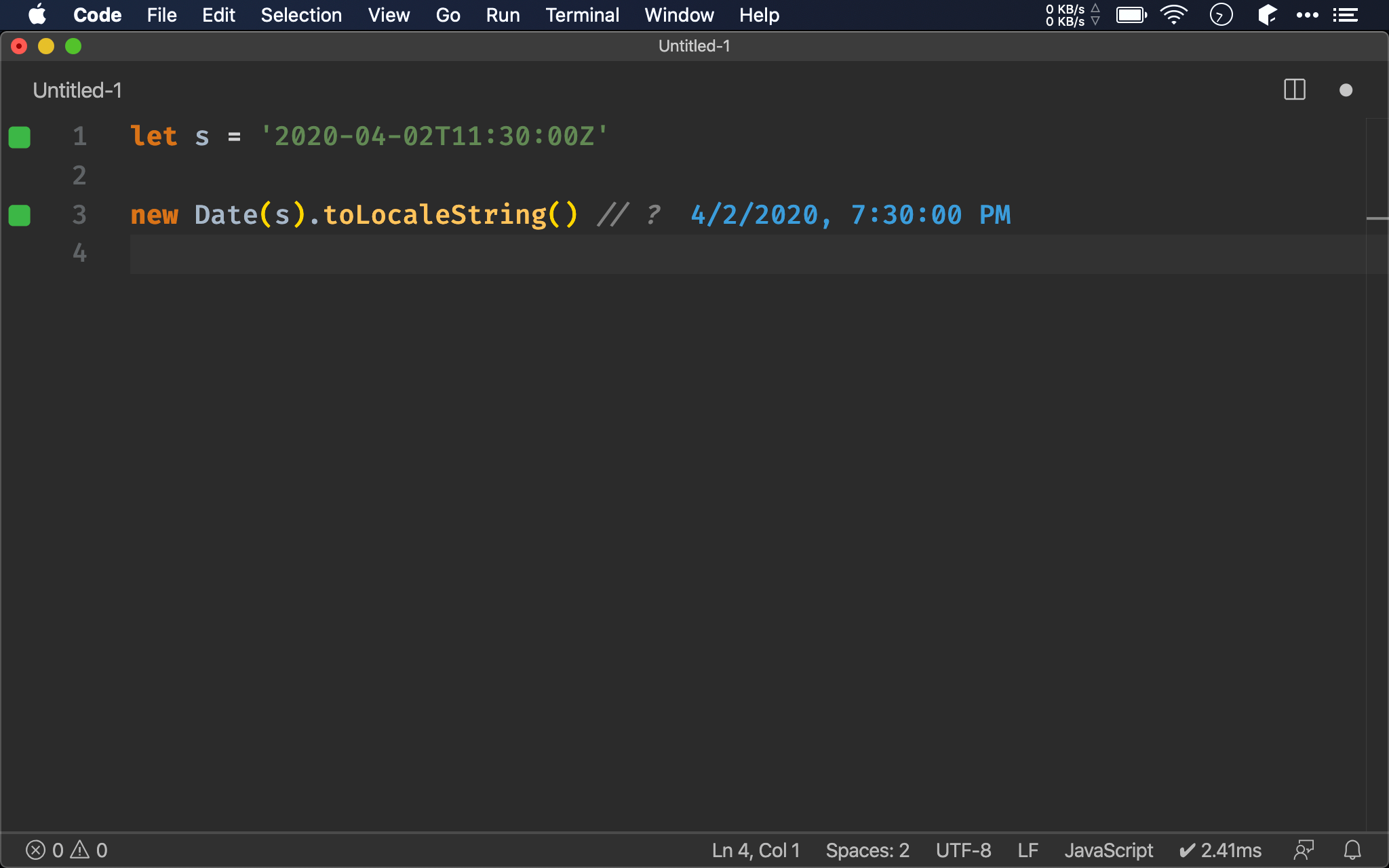Image resolution: width=1389 pixels, height=868 pixels.
Task: Click the split editor right icon
Action: (1295, 90)
